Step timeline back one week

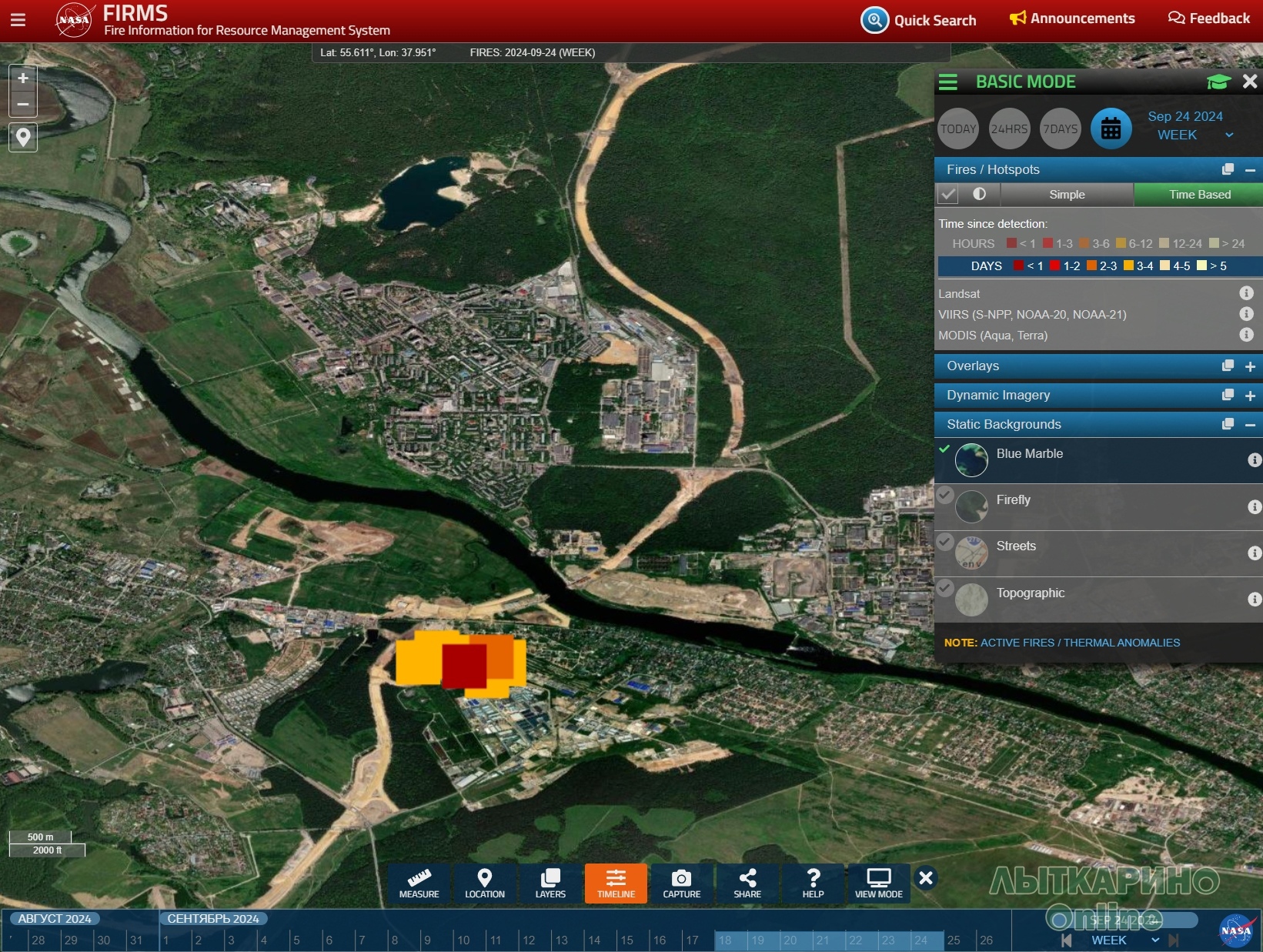[1066, 940]
